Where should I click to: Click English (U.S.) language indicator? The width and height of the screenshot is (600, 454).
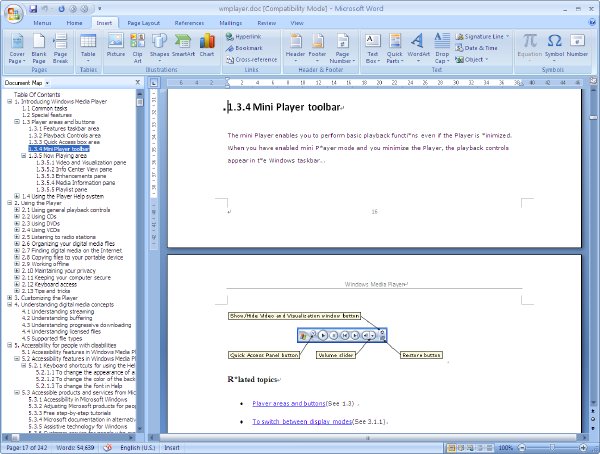(137, 447)
